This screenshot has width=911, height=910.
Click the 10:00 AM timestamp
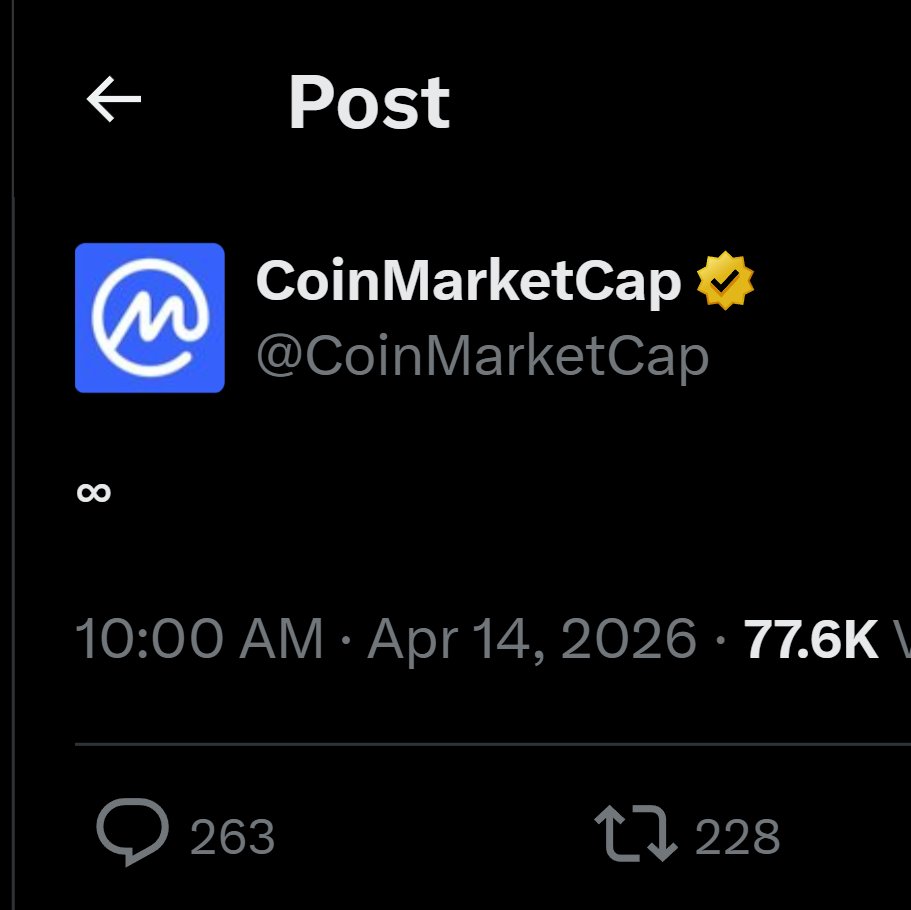pyautogui.click(x=200, y=638)
